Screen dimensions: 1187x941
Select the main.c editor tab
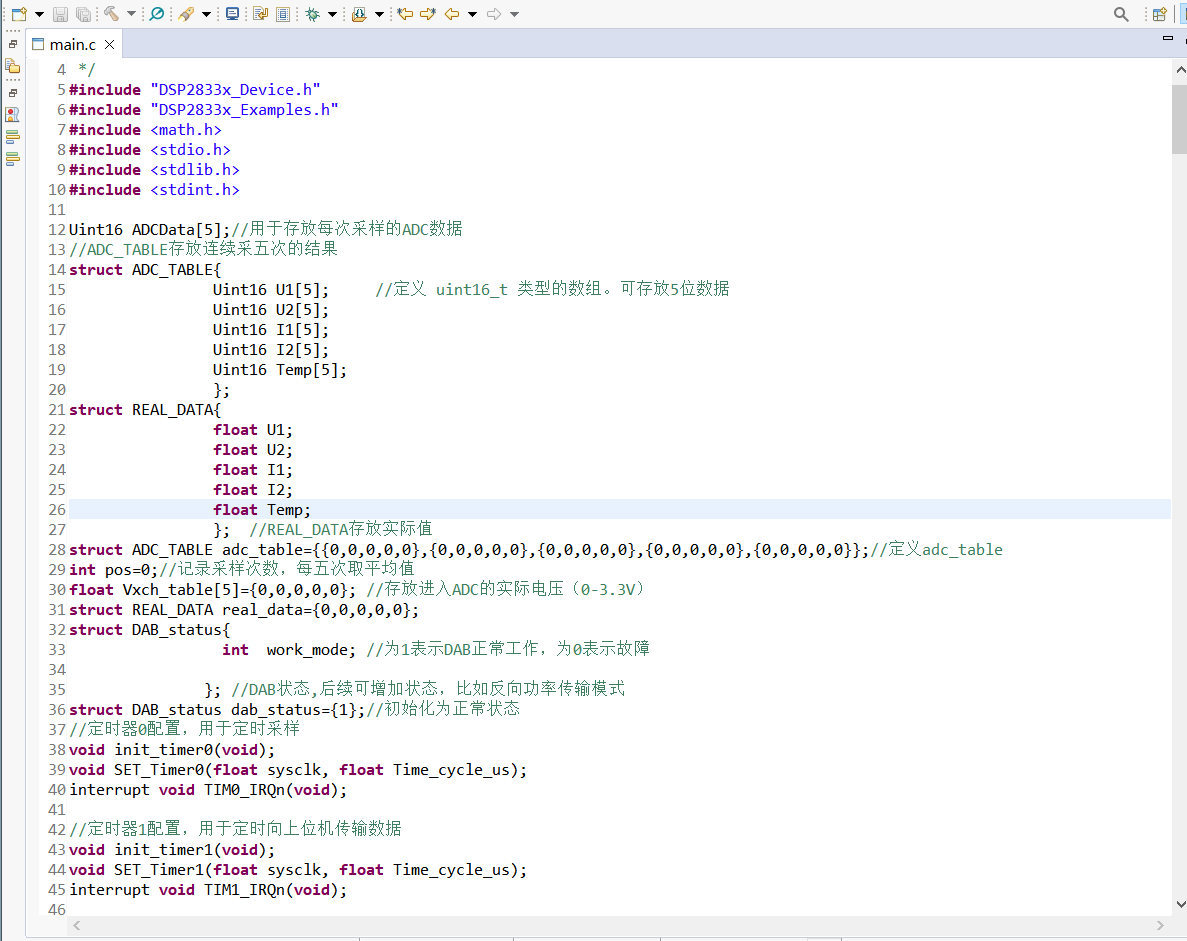coord(73,44)
